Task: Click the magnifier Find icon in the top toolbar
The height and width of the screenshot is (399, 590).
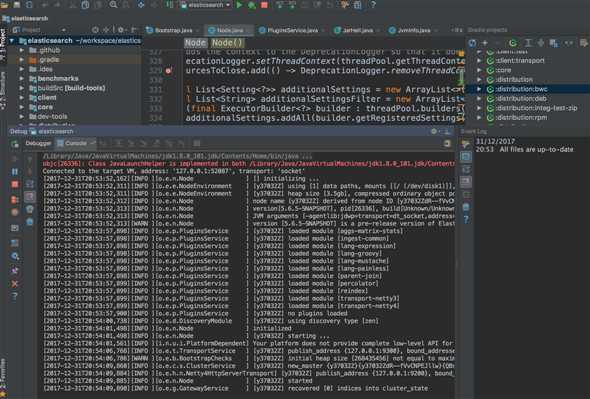Action: tap(113, 5)
